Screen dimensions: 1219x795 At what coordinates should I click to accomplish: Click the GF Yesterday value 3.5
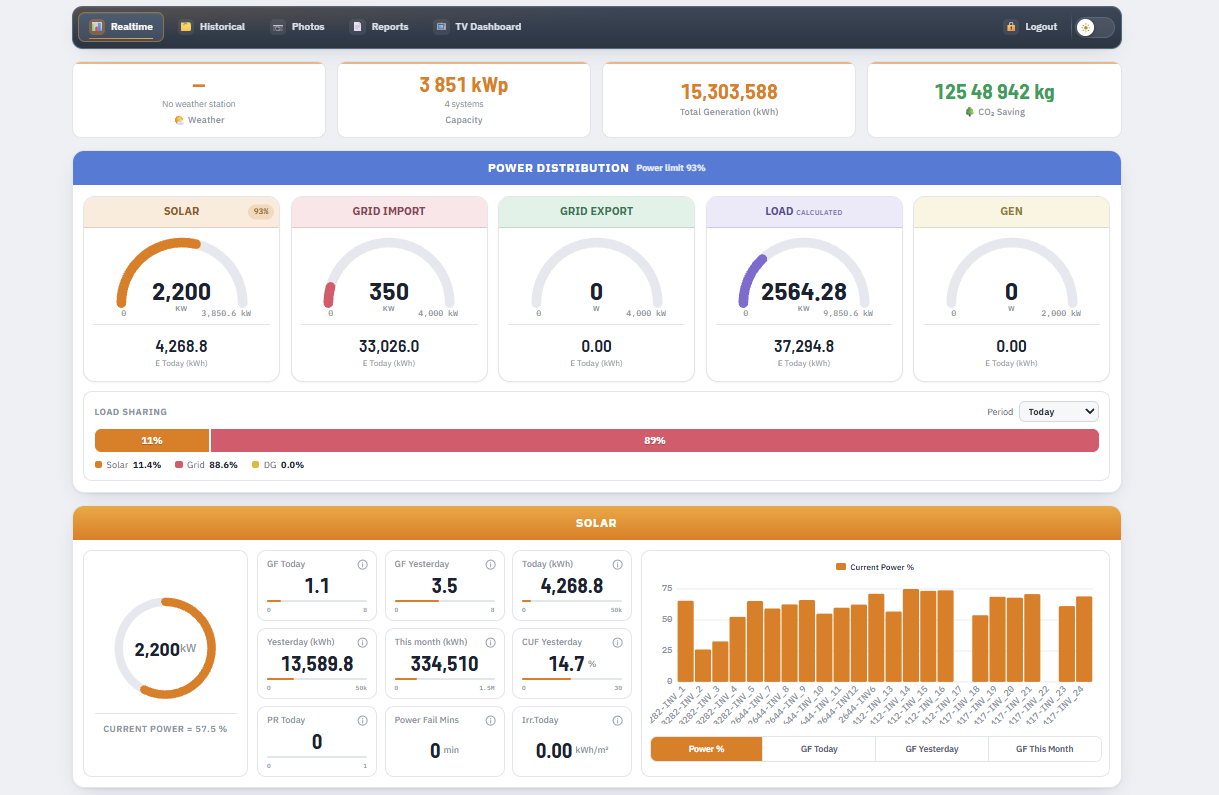(444, 586)
